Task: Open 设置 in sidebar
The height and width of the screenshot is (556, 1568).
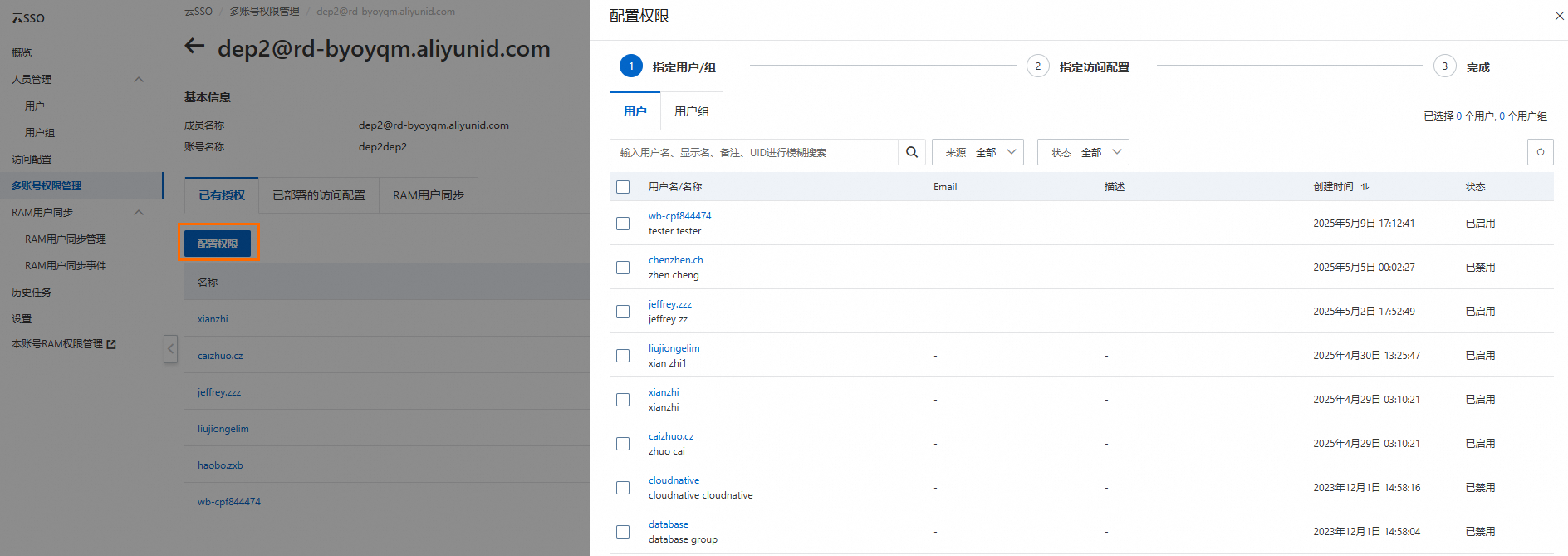Action: 22,319
